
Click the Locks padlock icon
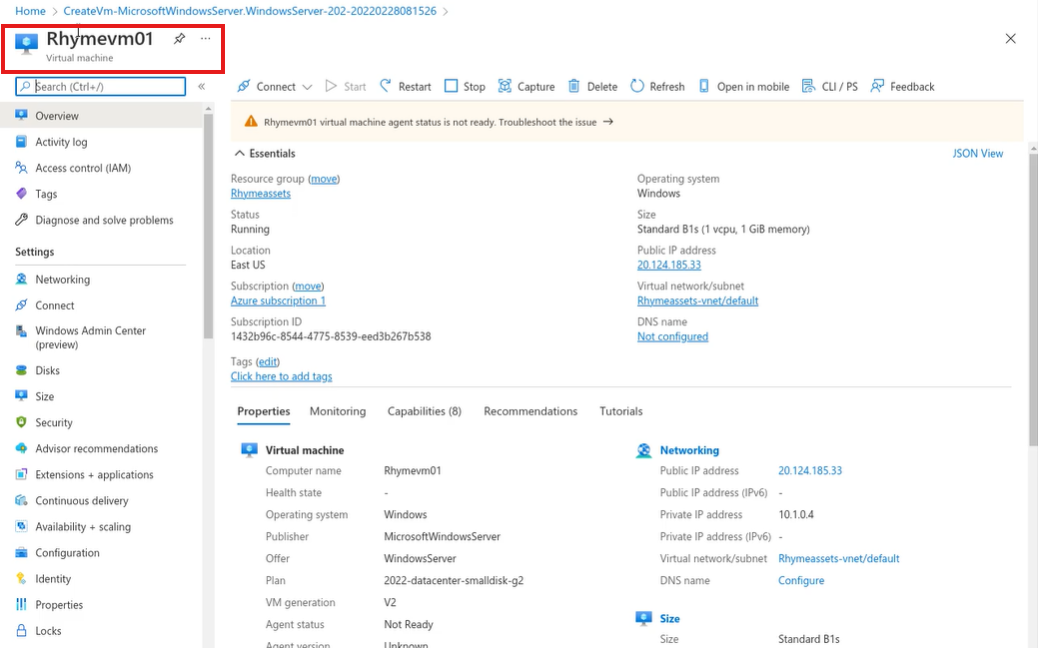pyautogui.click(x=21, y=630)
